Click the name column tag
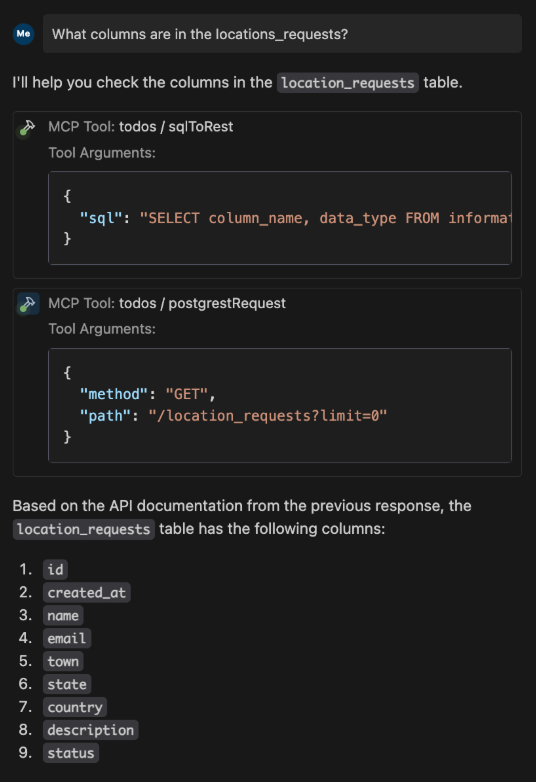The image size is (536, 782). [63, 615]
